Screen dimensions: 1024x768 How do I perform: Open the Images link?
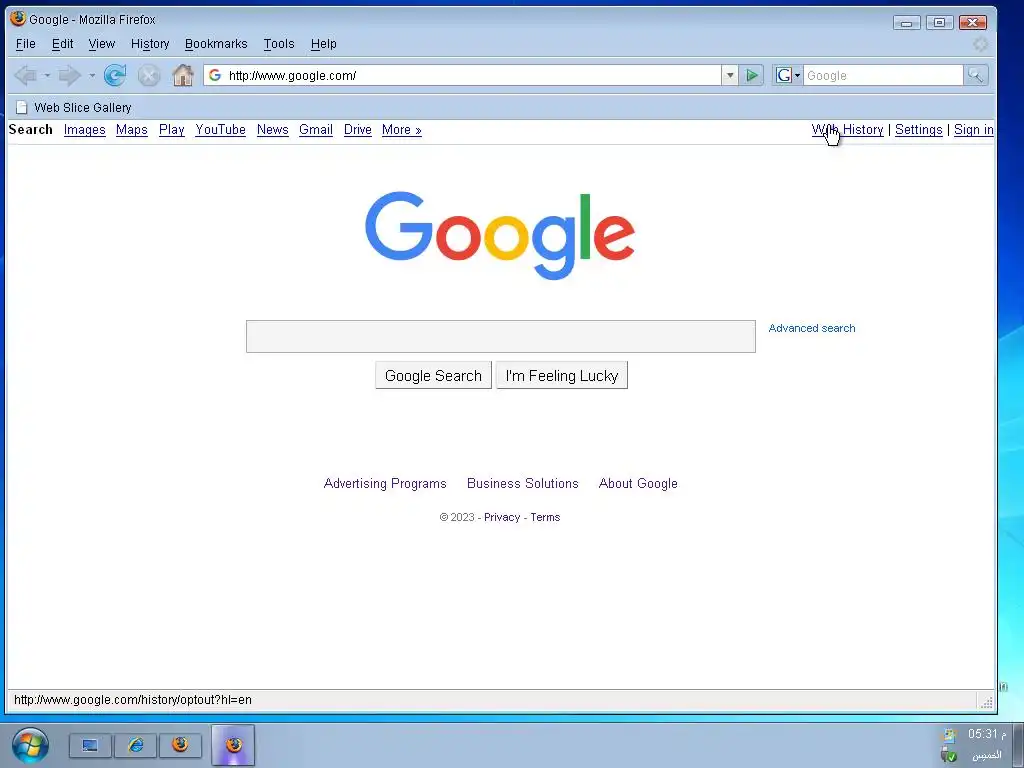[84, 130]
